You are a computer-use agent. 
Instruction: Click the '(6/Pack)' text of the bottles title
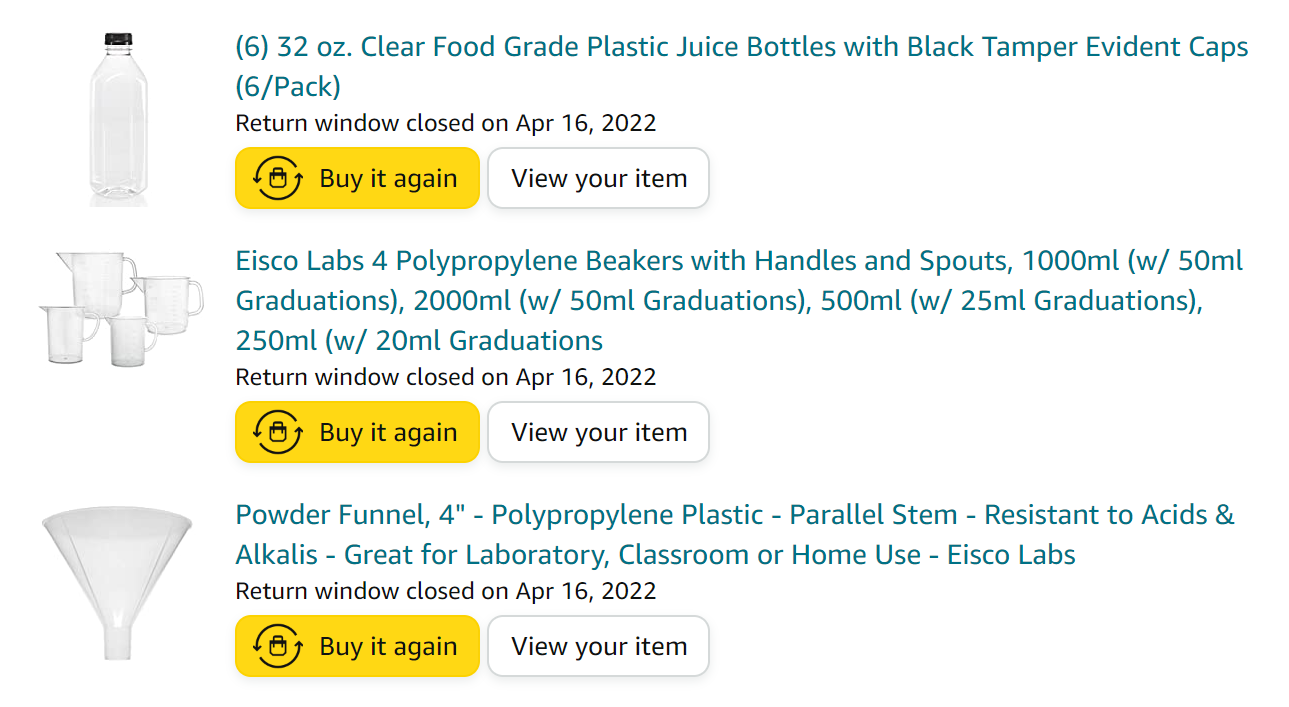[x=288, y=87]
